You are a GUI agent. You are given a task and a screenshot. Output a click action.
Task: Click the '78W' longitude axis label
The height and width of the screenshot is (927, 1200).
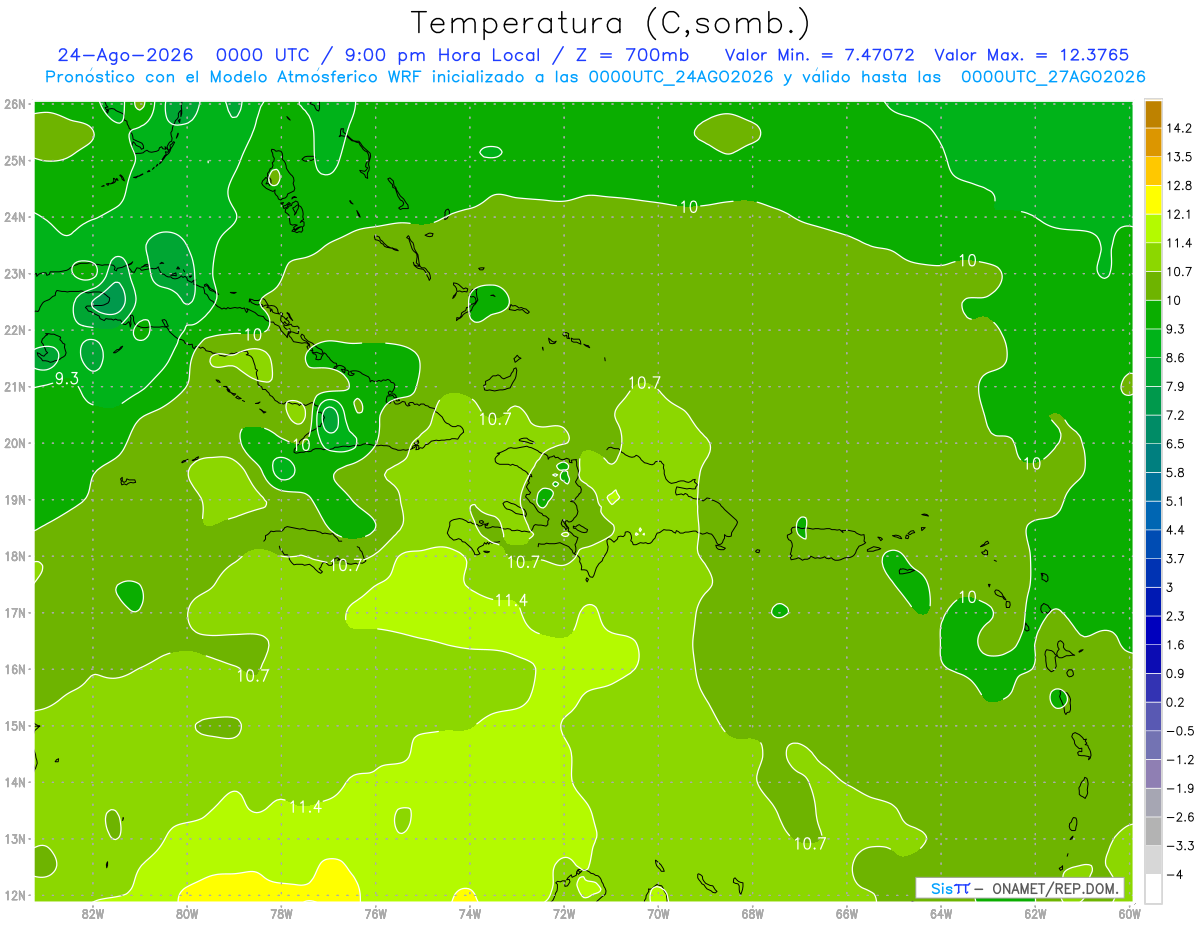click(x=281, y=913)
